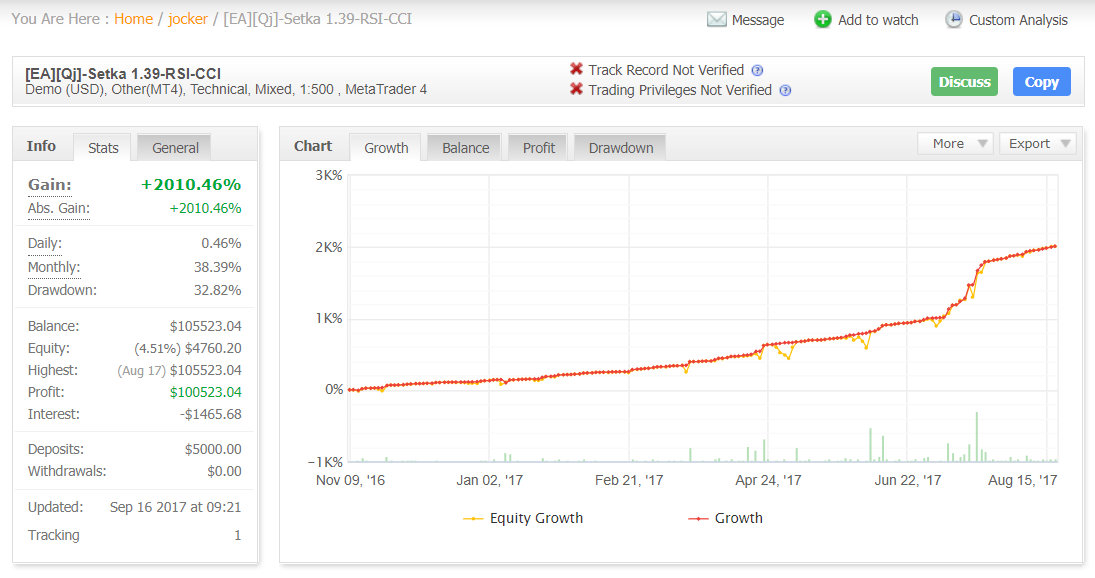Open the Profit chart tab

[x=538, y=148]
